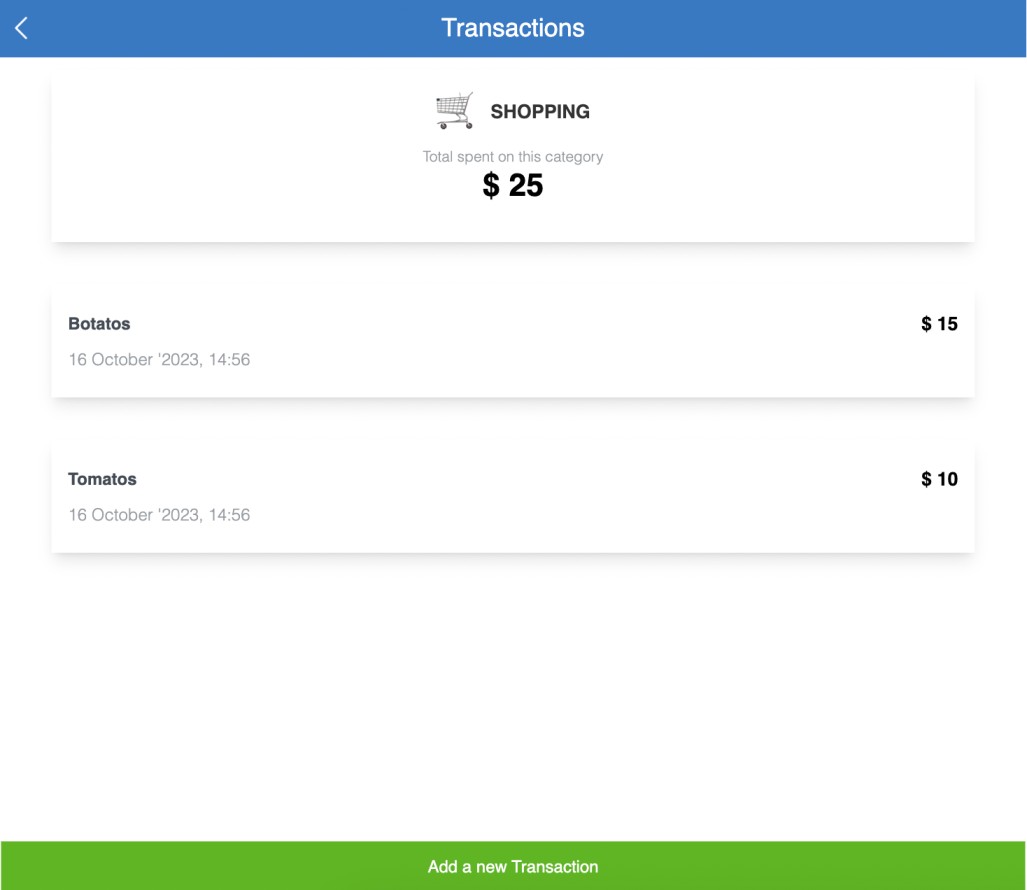Click the date under Botatos
The image size is (1027, 890).
click(159, 359)
